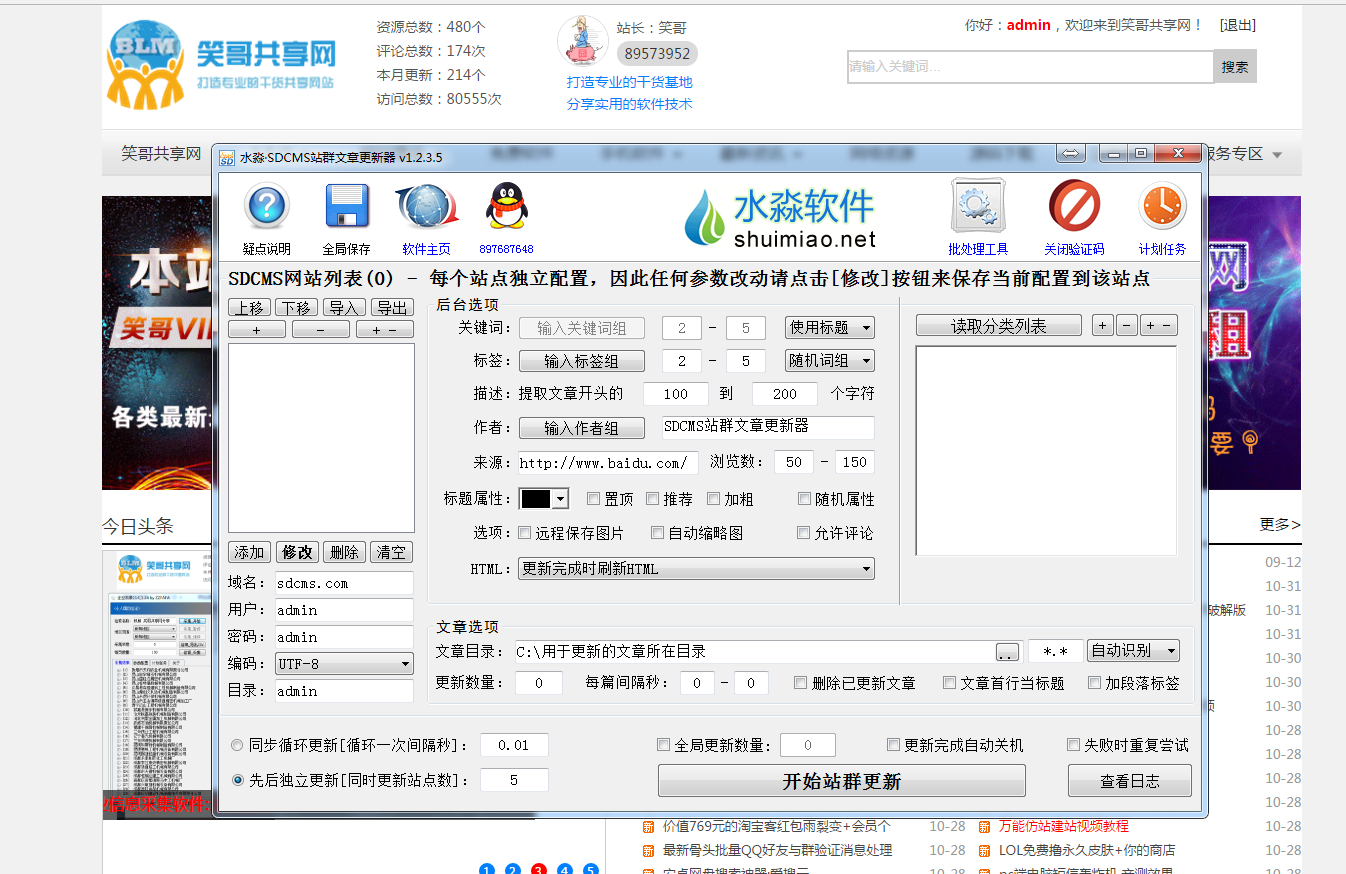
Task: Click the 域名 input field sdcms.com
Action: [x=344, y=583]
